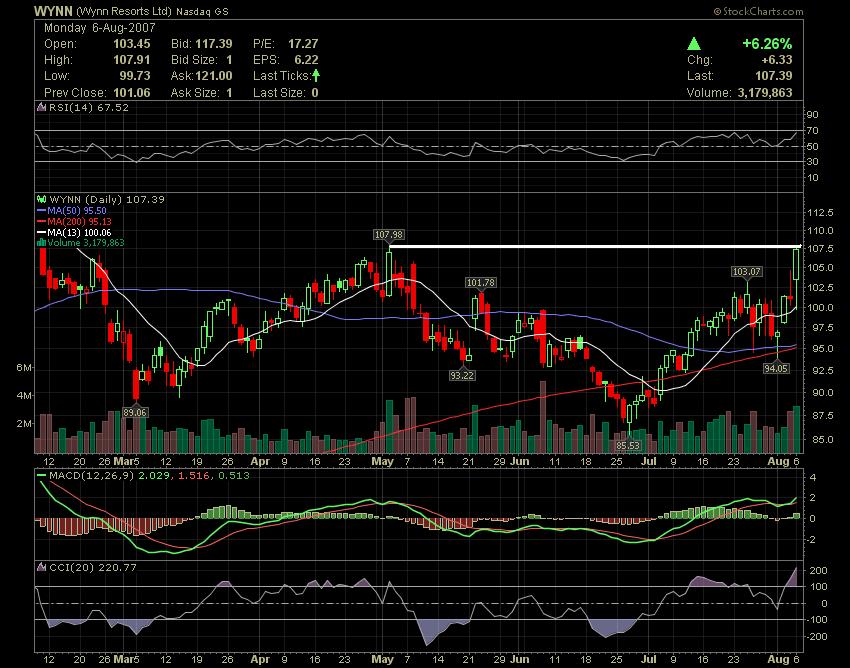Image resolution: width=850 pixels, height=668 pixels.
Task: Select the Ask value 121.00
Action: (214, 75)
